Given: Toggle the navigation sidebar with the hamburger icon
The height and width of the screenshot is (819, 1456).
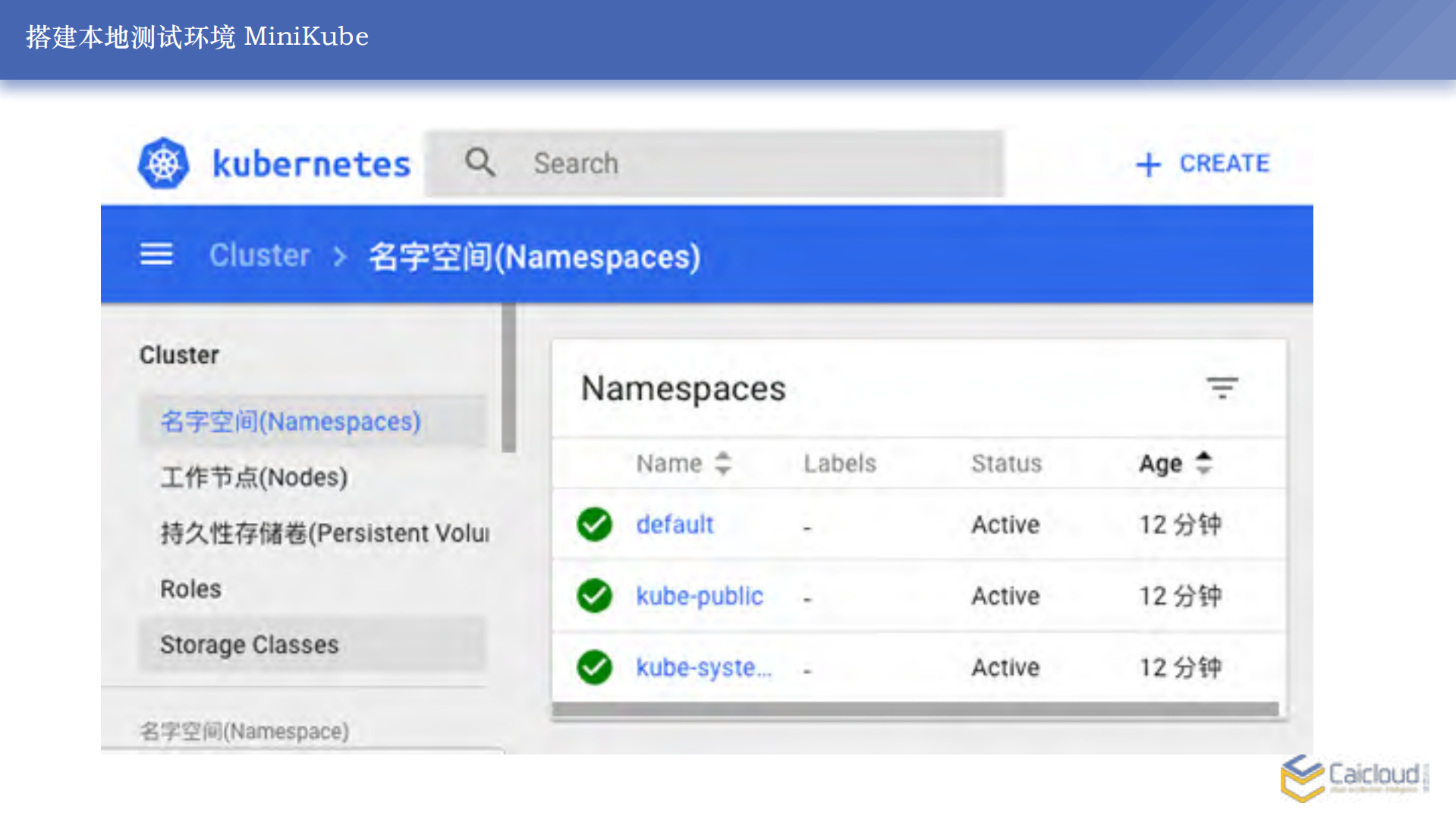Looking at the screenshot, I should pos(156,255).
